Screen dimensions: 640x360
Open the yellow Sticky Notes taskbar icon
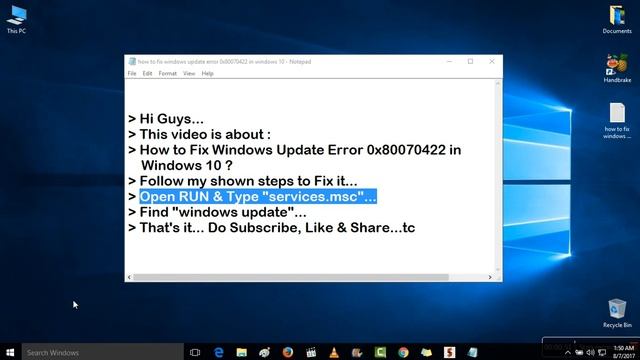point(427,352)
